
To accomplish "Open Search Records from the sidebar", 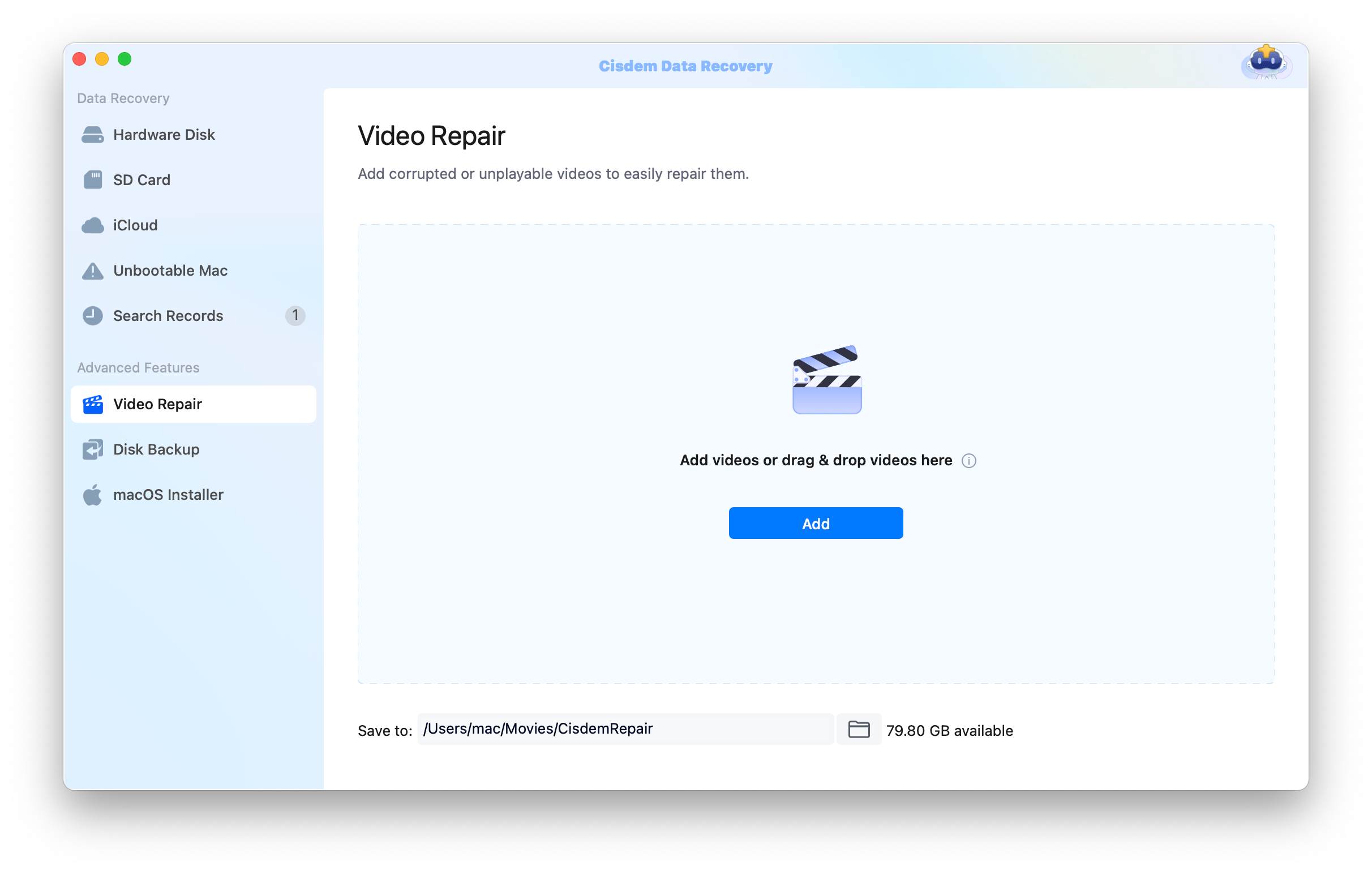I will (168, 315).
